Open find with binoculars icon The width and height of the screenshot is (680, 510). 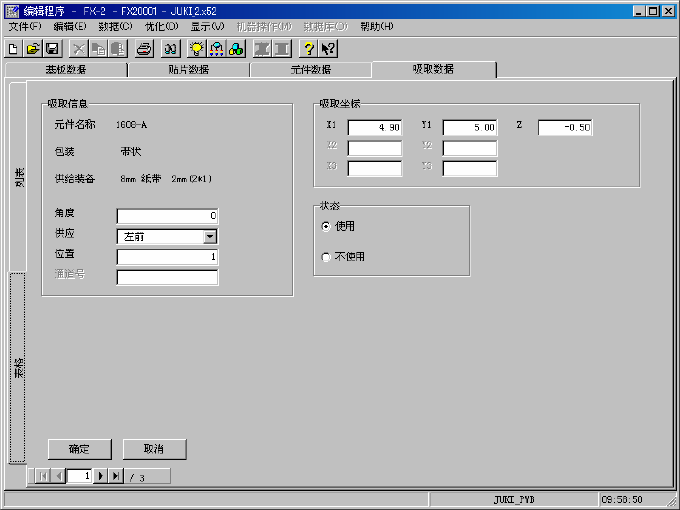point(171,49)
